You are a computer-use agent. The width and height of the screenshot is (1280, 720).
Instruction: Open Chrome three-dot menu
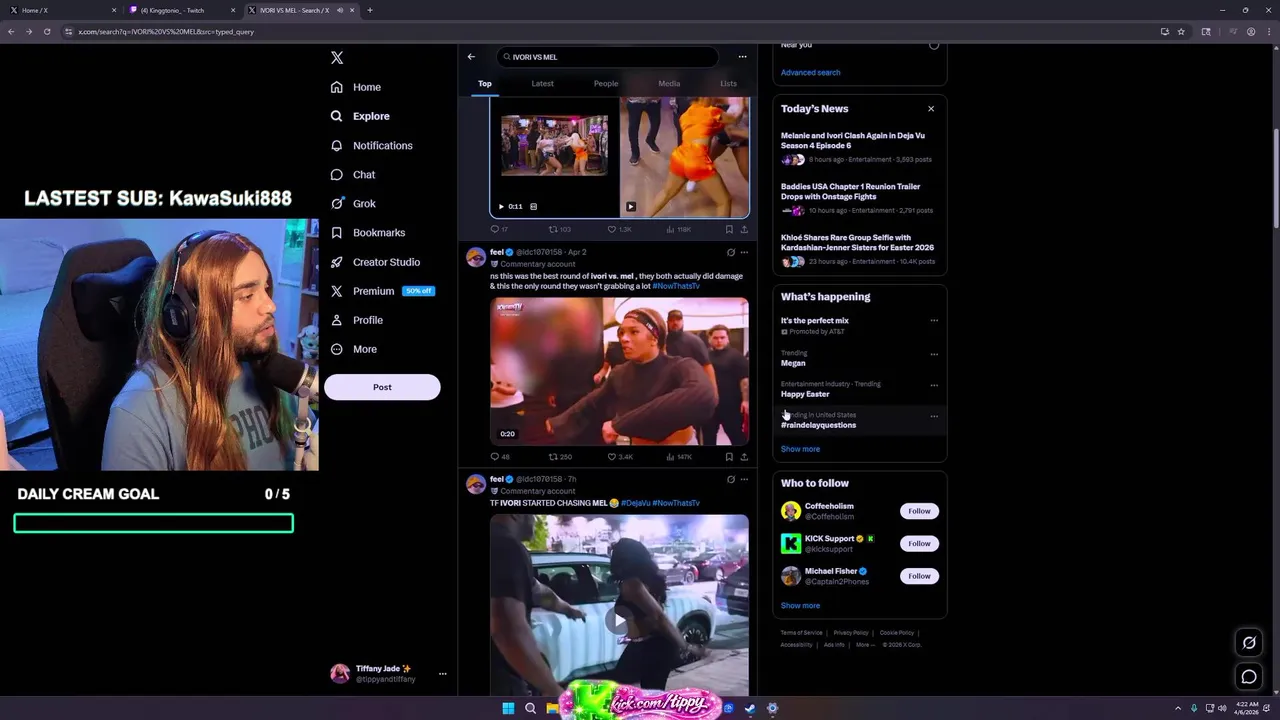coord(1269,31)
